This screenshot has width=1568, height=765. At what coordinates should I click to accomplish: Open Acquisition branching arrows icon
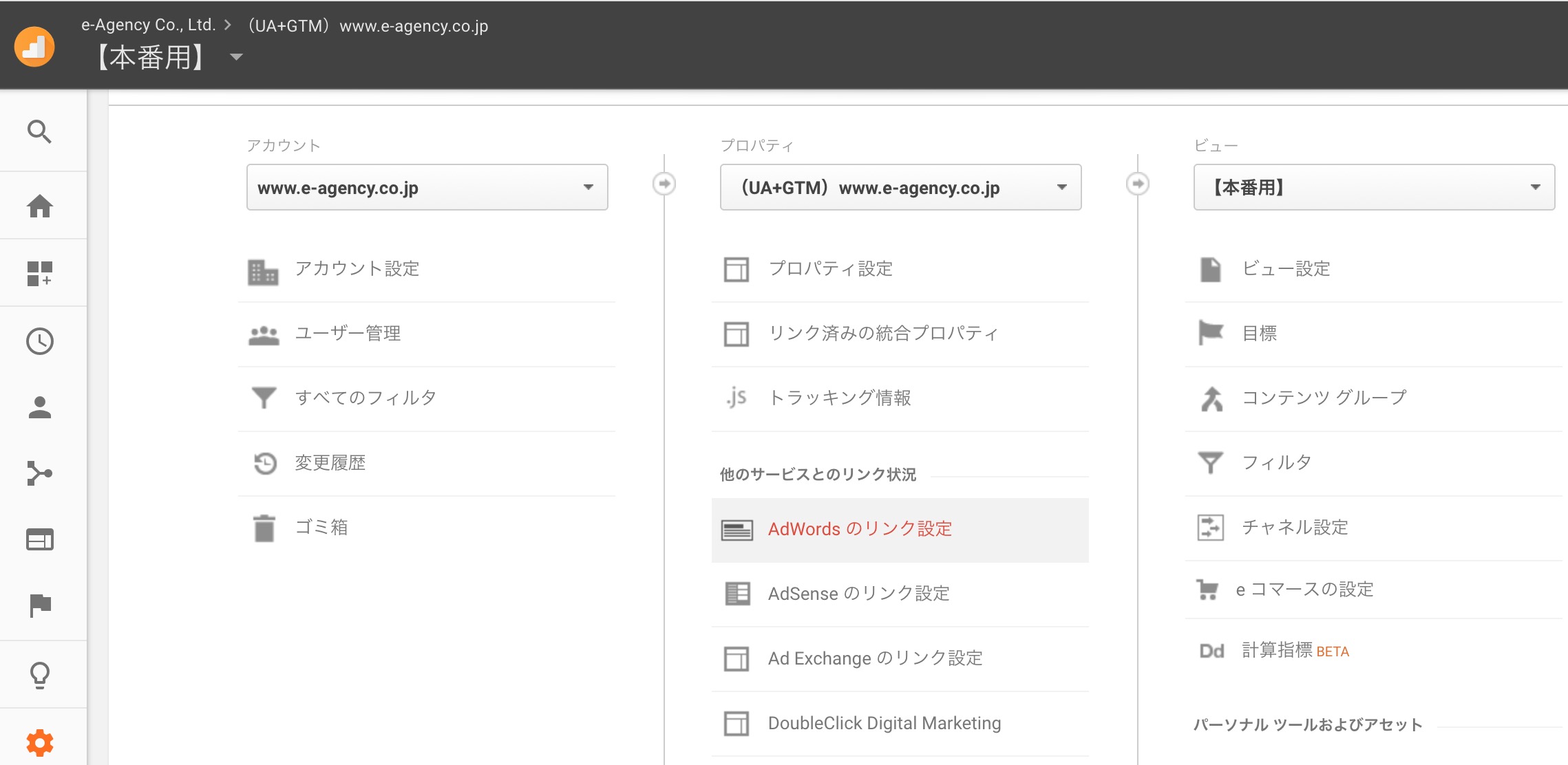click(40, 473)
